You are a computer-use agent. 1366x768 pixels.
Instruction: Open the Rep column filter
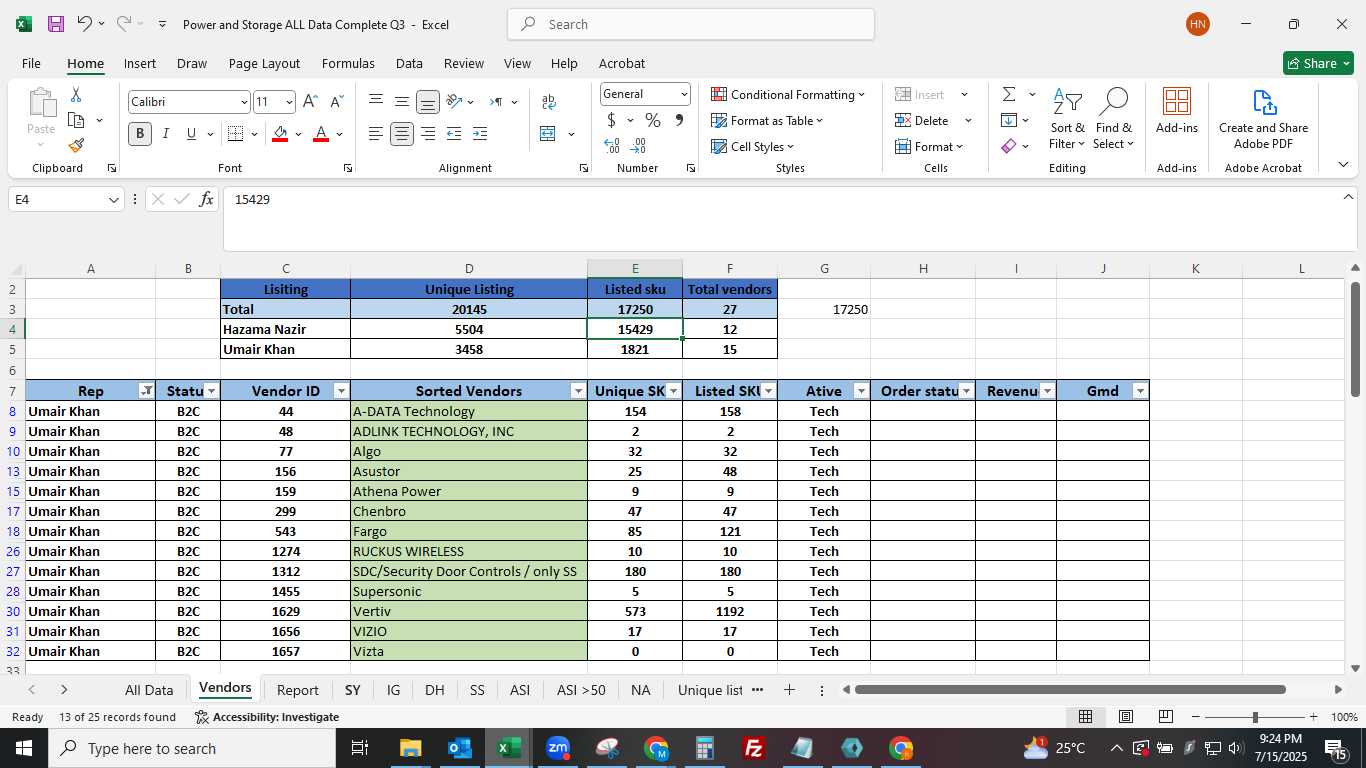tap(146, 391)
